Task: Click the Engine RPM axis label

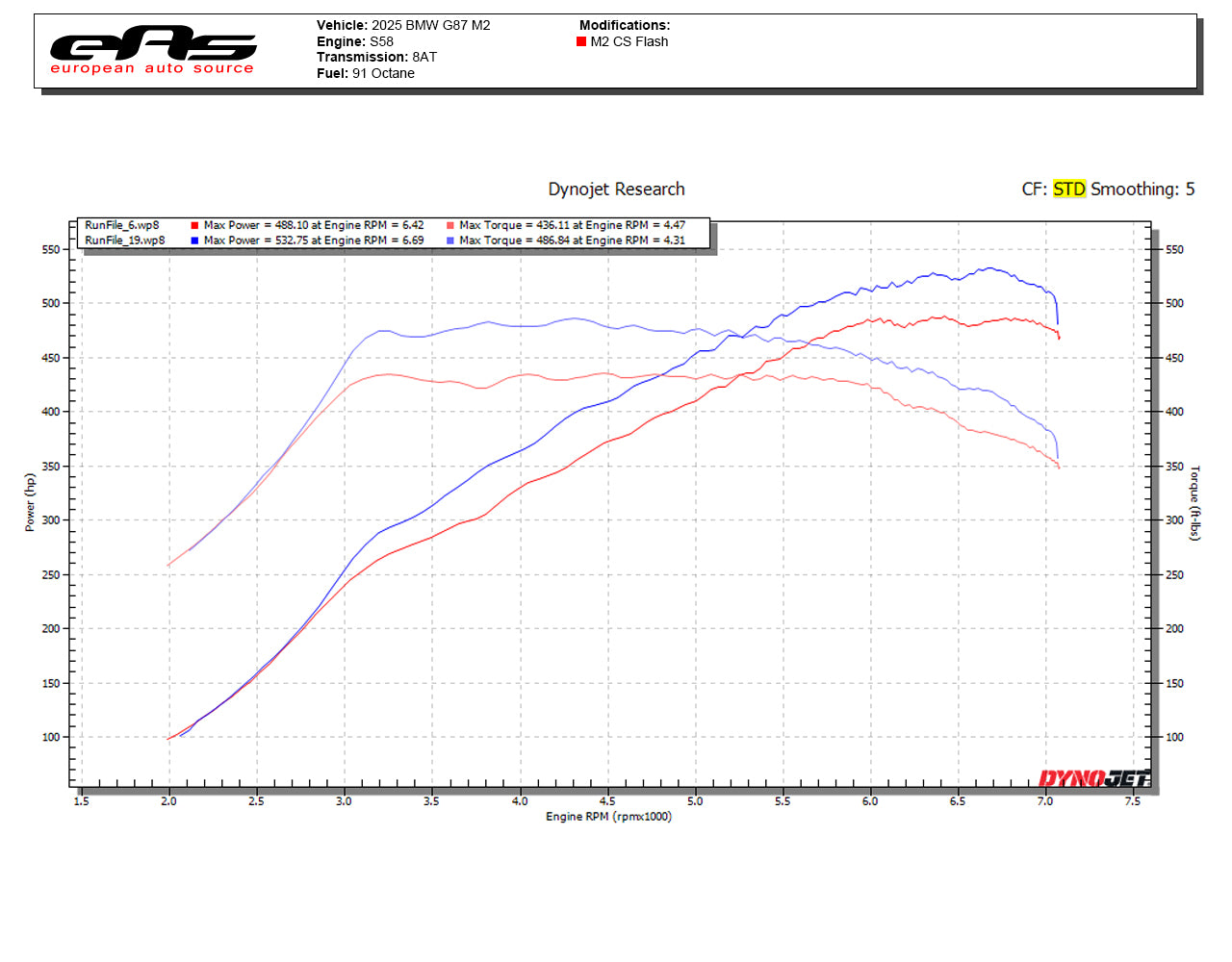Action: [x=610, y=817]
